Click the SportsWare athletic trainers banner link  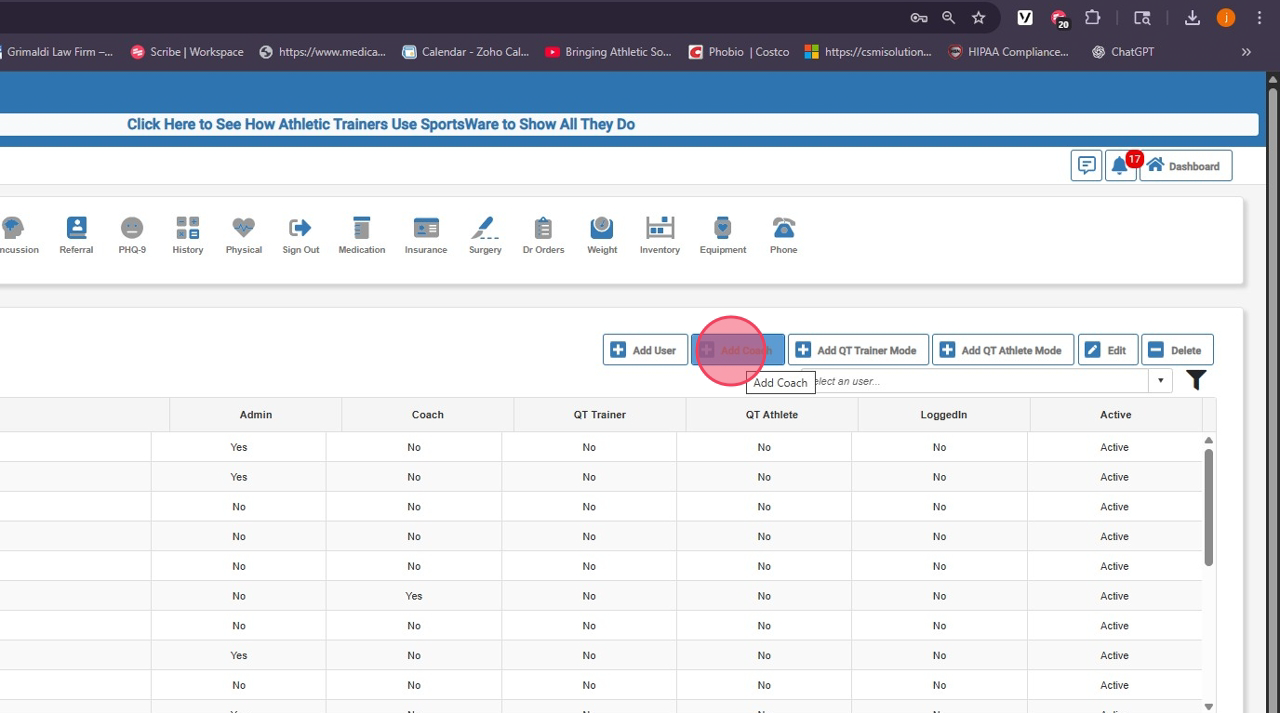click(381, 125)
